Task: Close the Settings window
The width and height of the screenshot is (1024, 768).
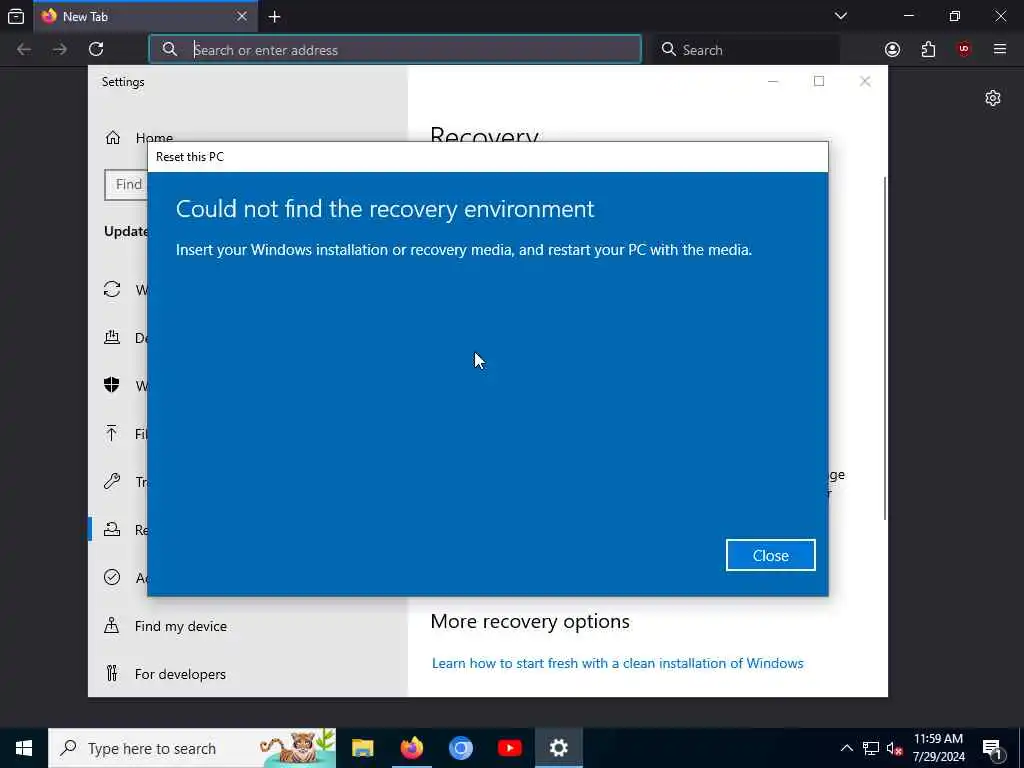Action: (865, 82)
